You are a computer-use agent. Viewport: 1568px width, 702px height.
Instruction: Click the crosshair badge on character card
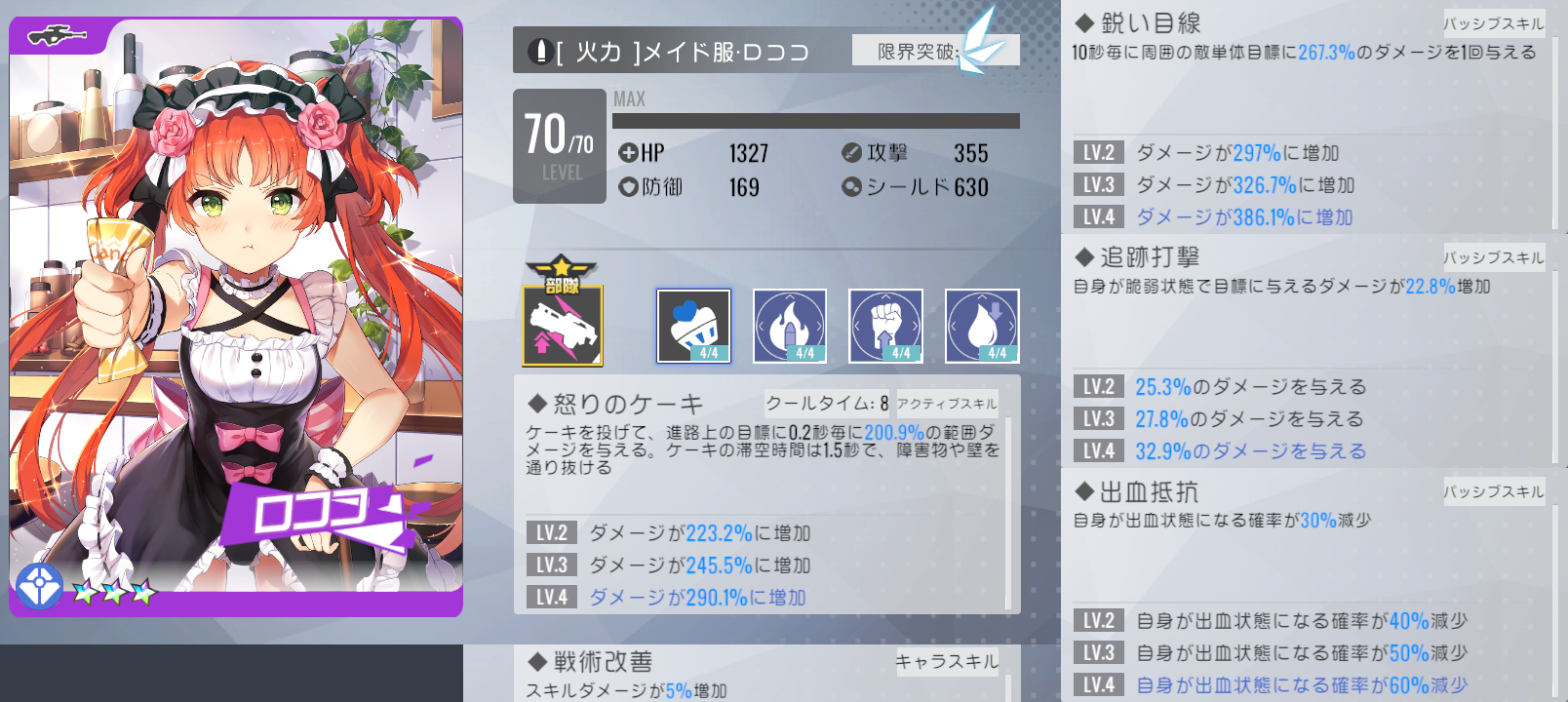[x=39, y=587]
